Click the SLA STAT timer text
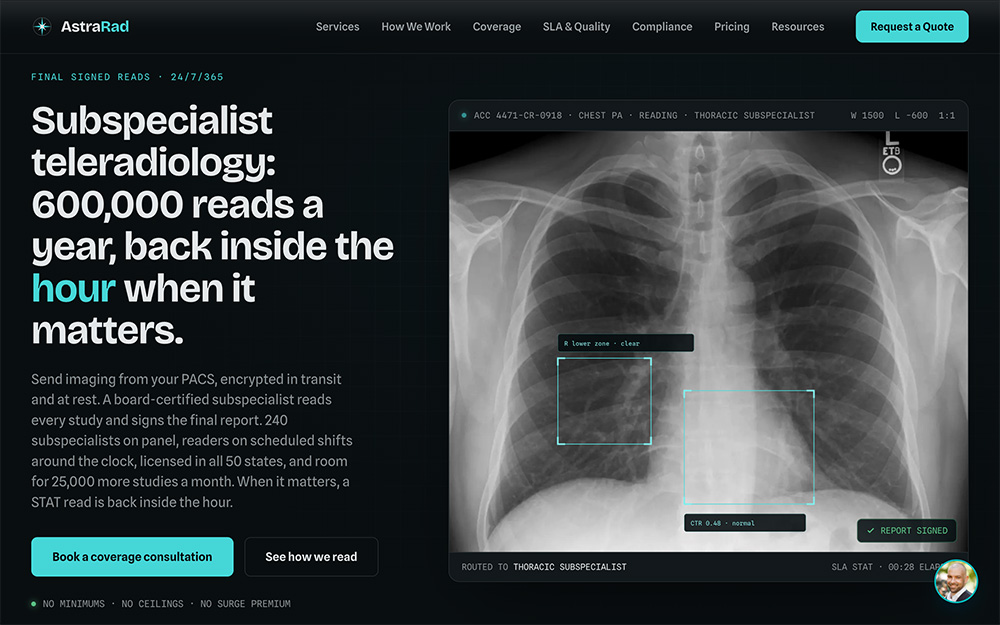Image resolution: width=1000 pixels, height=625 pixels. click(886, 567)
